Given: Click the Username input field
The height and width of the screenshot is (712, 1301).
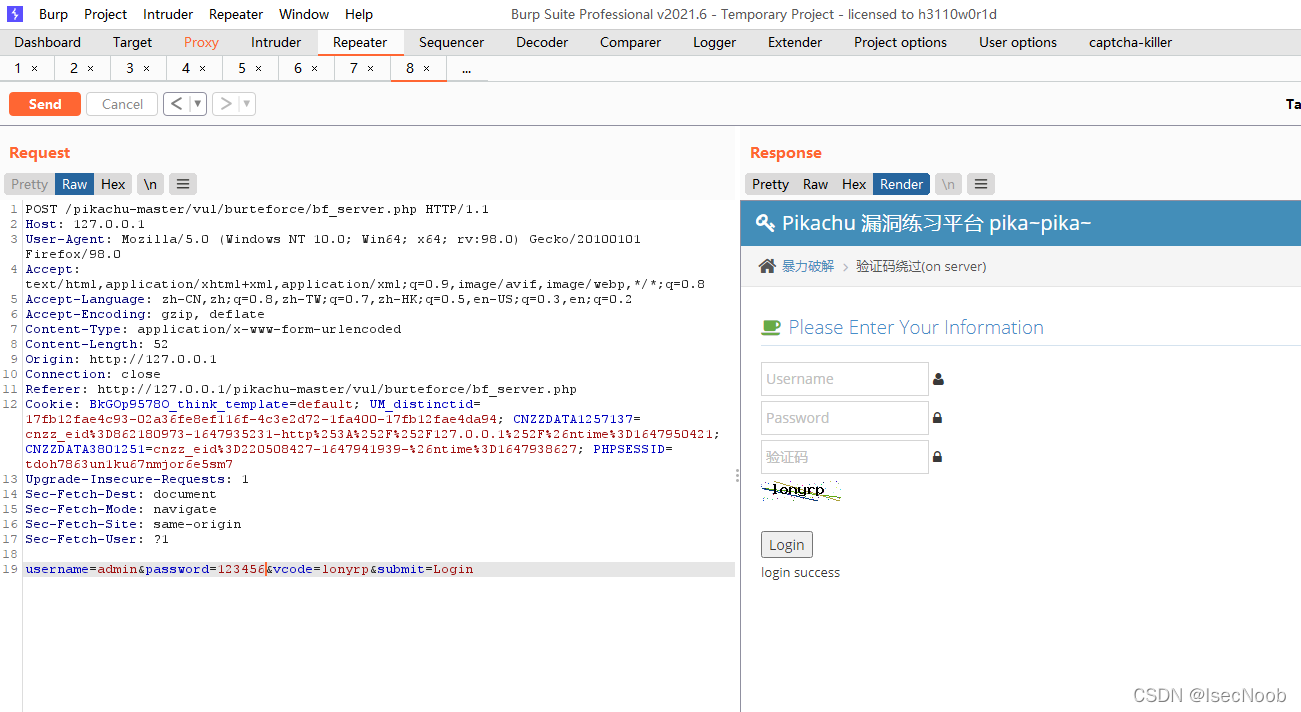Looking at the screenshot, I should click(844, 379).
